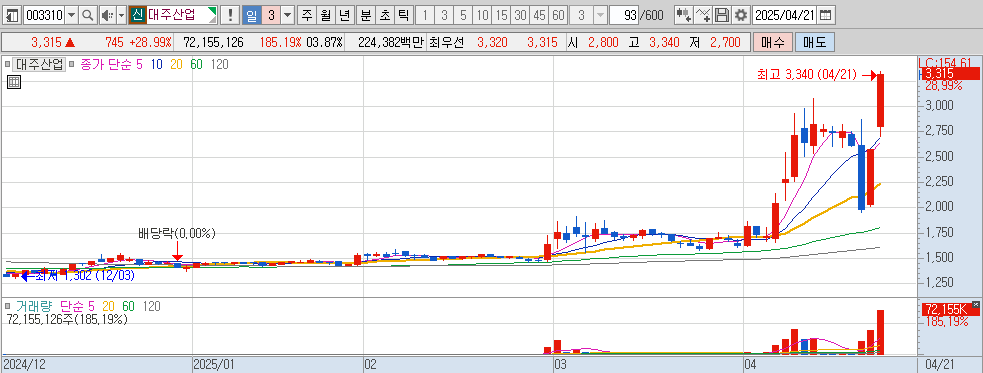
Task: Click the 거래량 volume indicator label
Action: [x=34, y=306]
